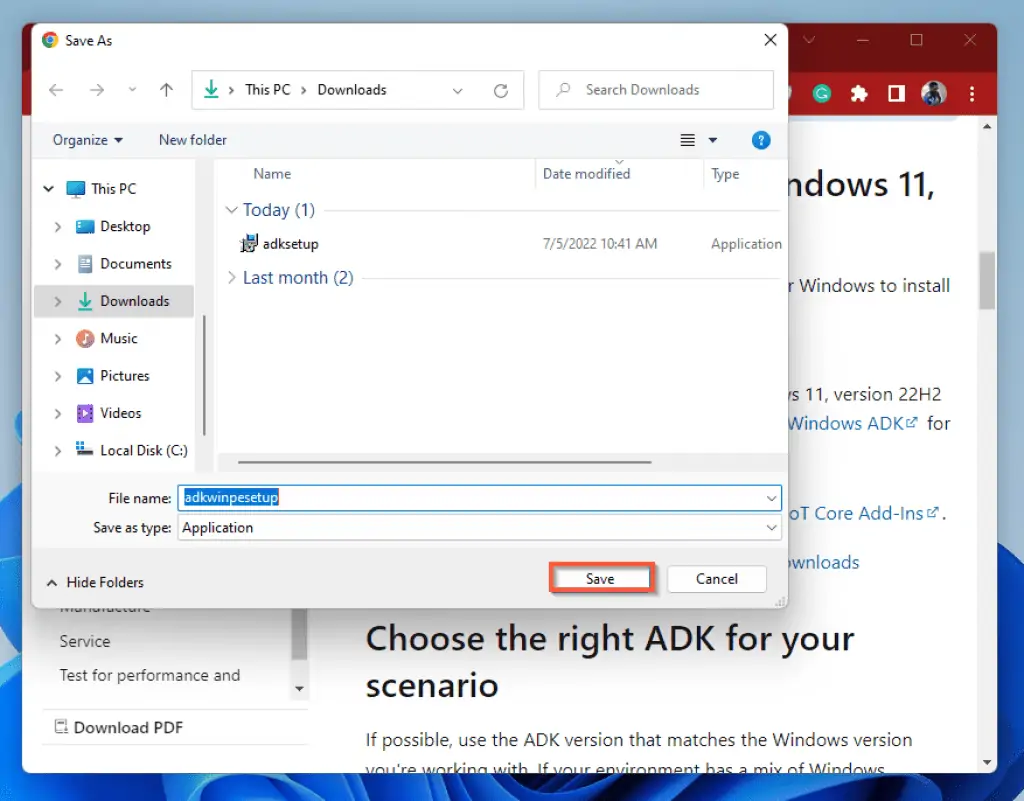Toggle Hide Folders in the dialog

[x=95, y=582]
